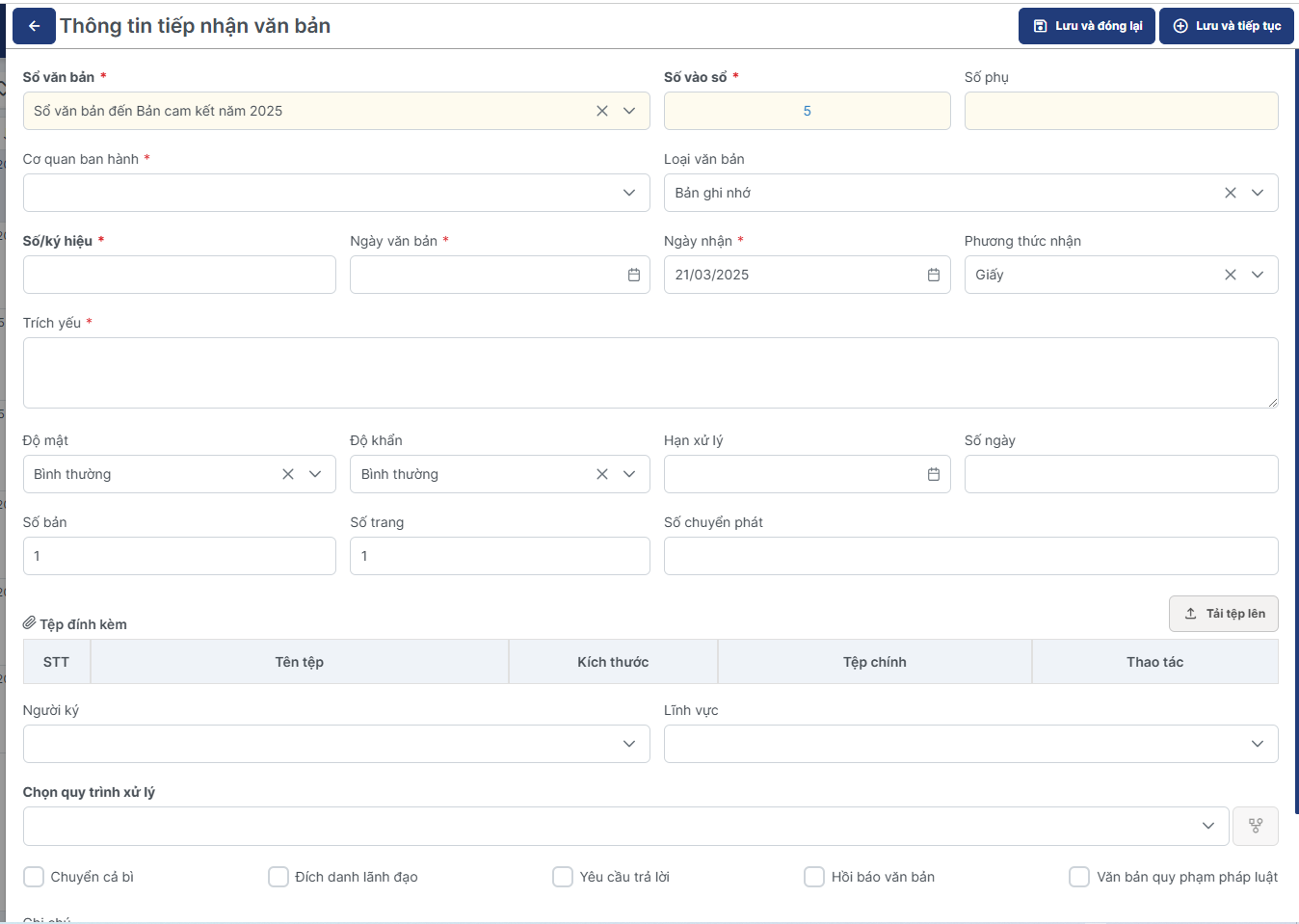Click the Số chuyển phát field

tap(971, 556)
